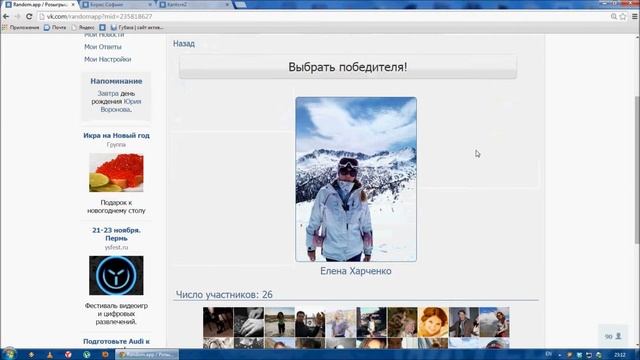Screen dimensions: 640x360
Task: Open Мои Настройки in sidebar
Action: coord(107,59)
